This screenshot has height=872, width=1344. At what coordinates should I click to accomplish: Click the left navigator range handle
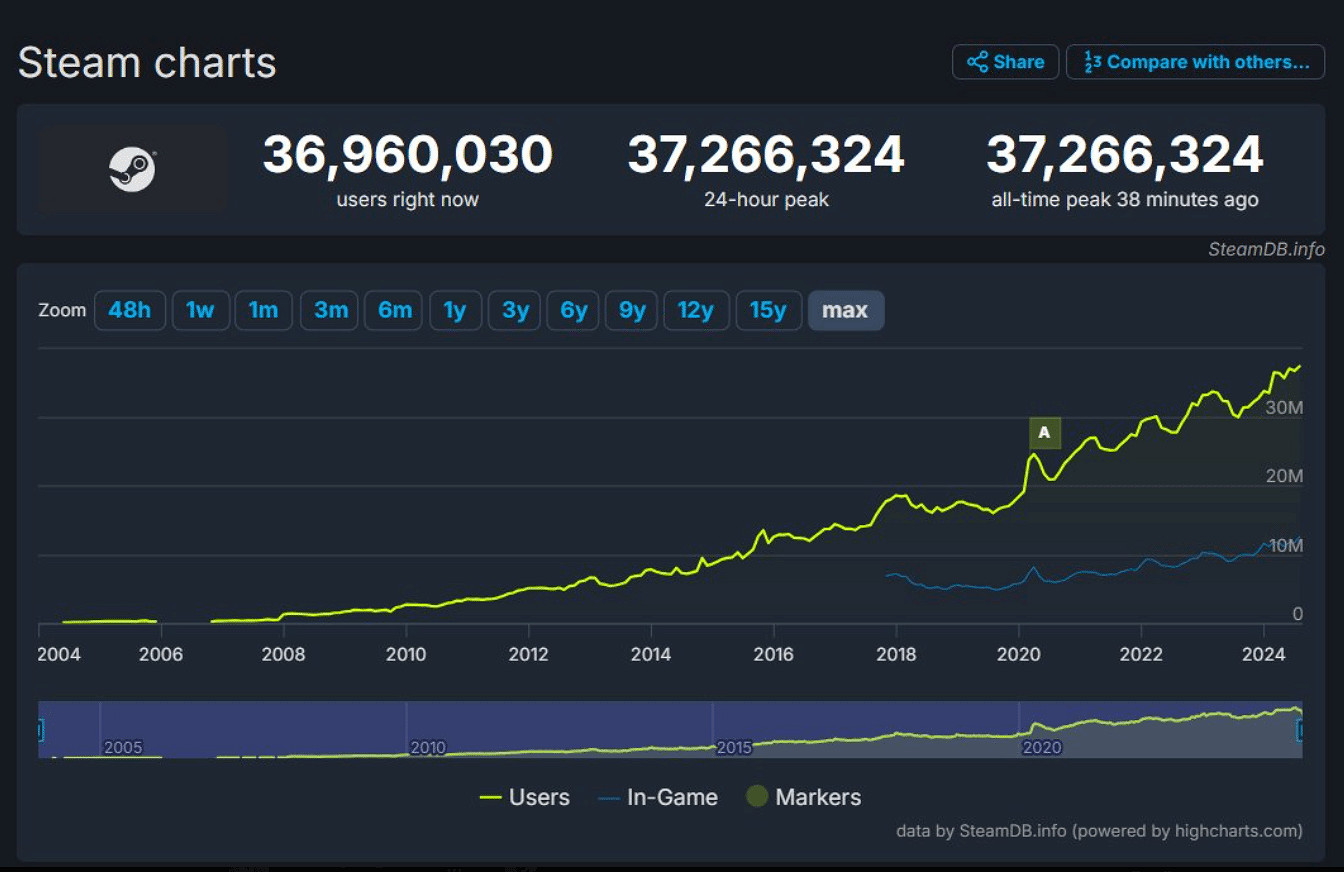(x=40, y=731)
